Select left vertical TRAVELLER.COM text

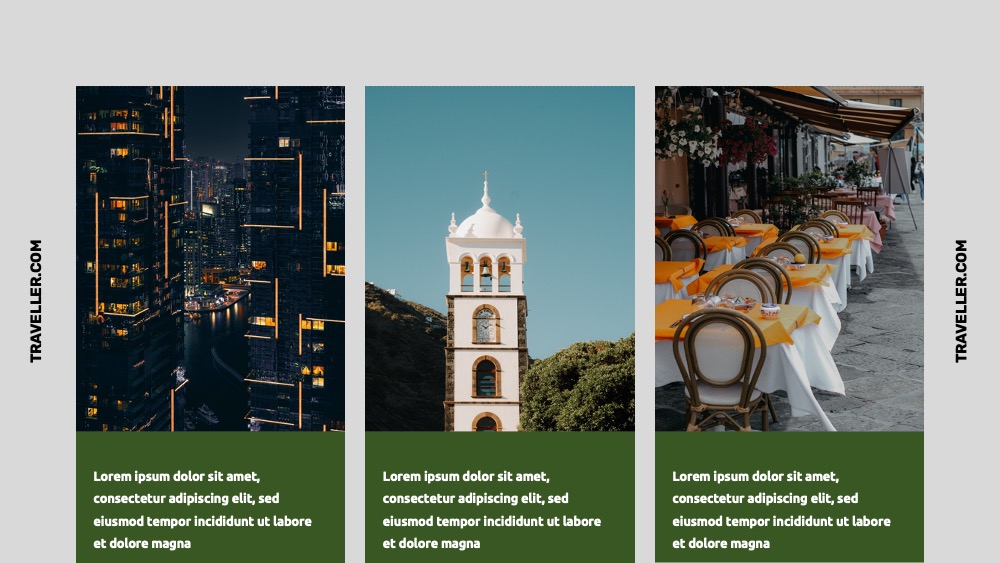pos(36,301)
